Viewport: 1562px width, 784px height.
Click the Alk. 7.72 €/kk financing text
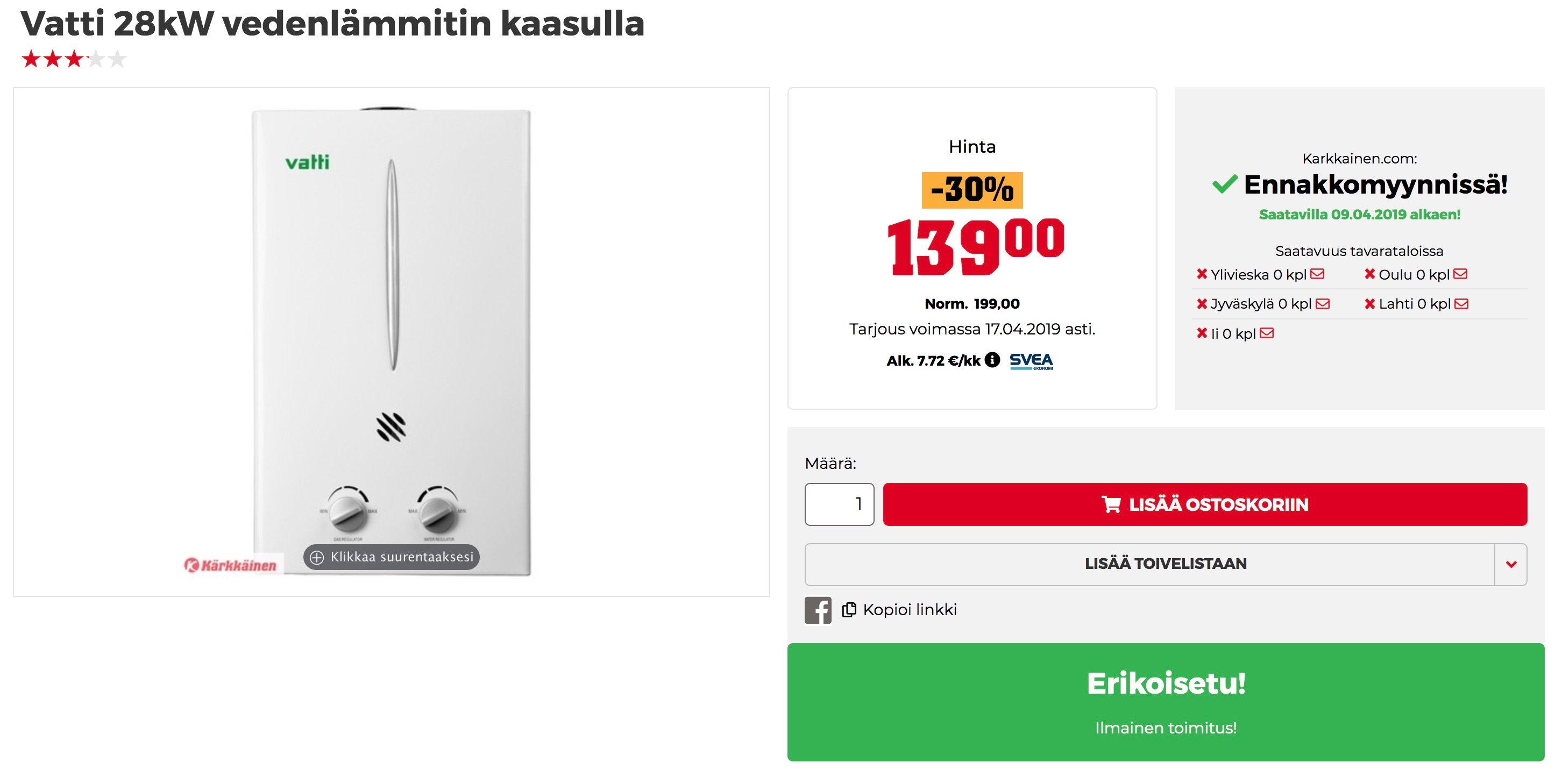[x=933, y=361]
